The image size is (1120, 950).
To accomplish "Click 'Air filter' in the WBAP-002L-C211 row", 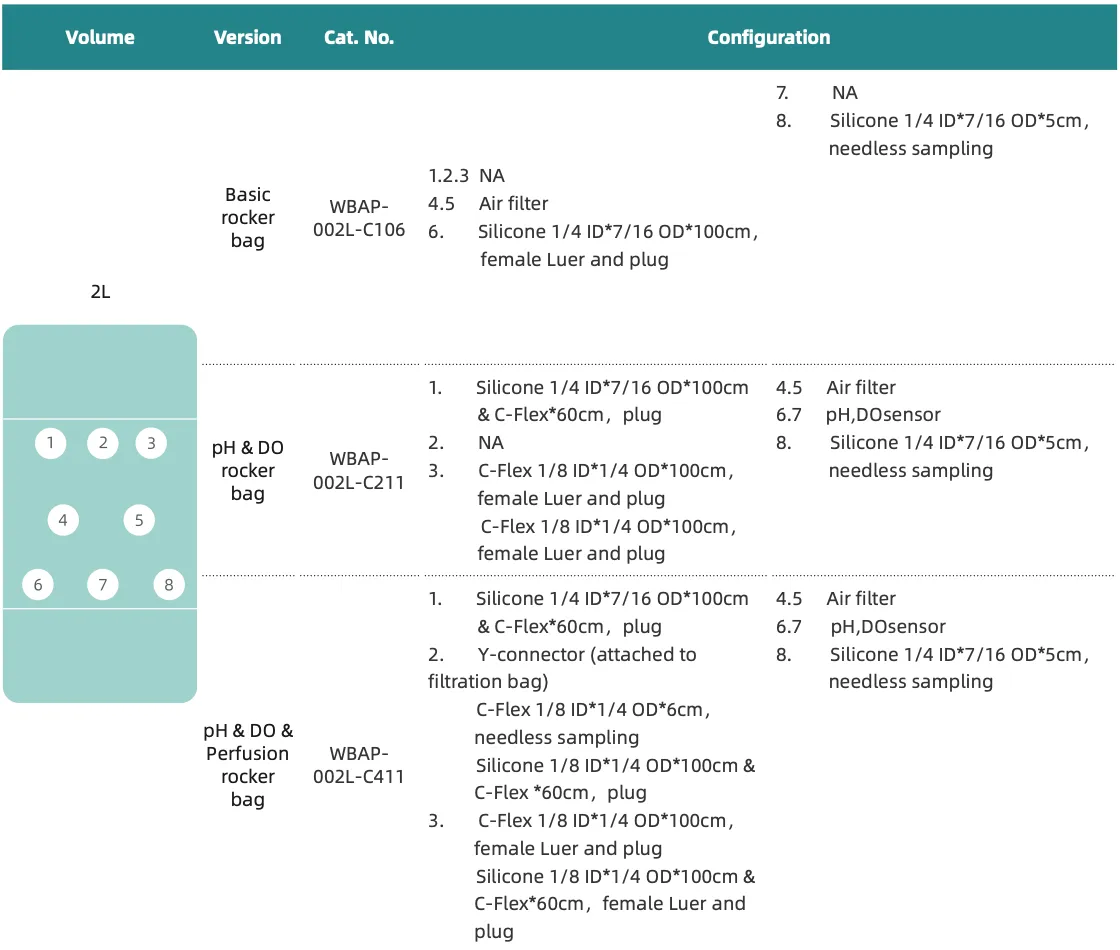I will click(861, 387).
